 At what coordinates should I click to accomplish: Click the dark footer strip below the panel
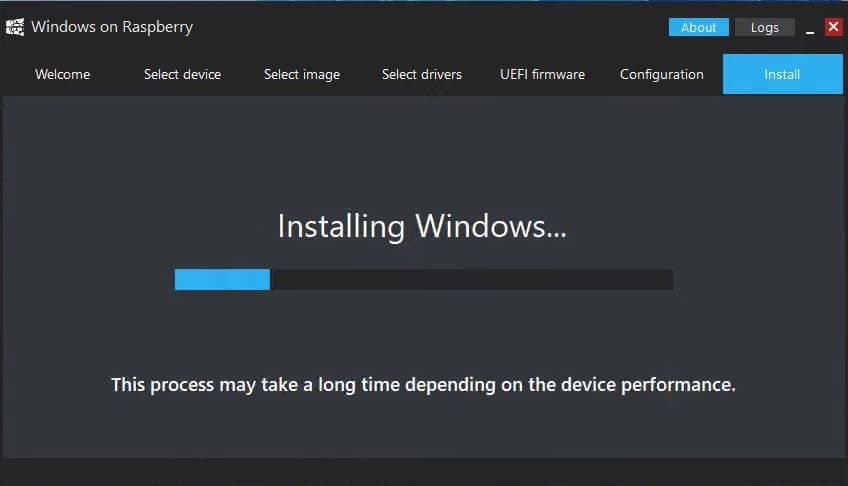pyautogui.click(x=424, y=472)
